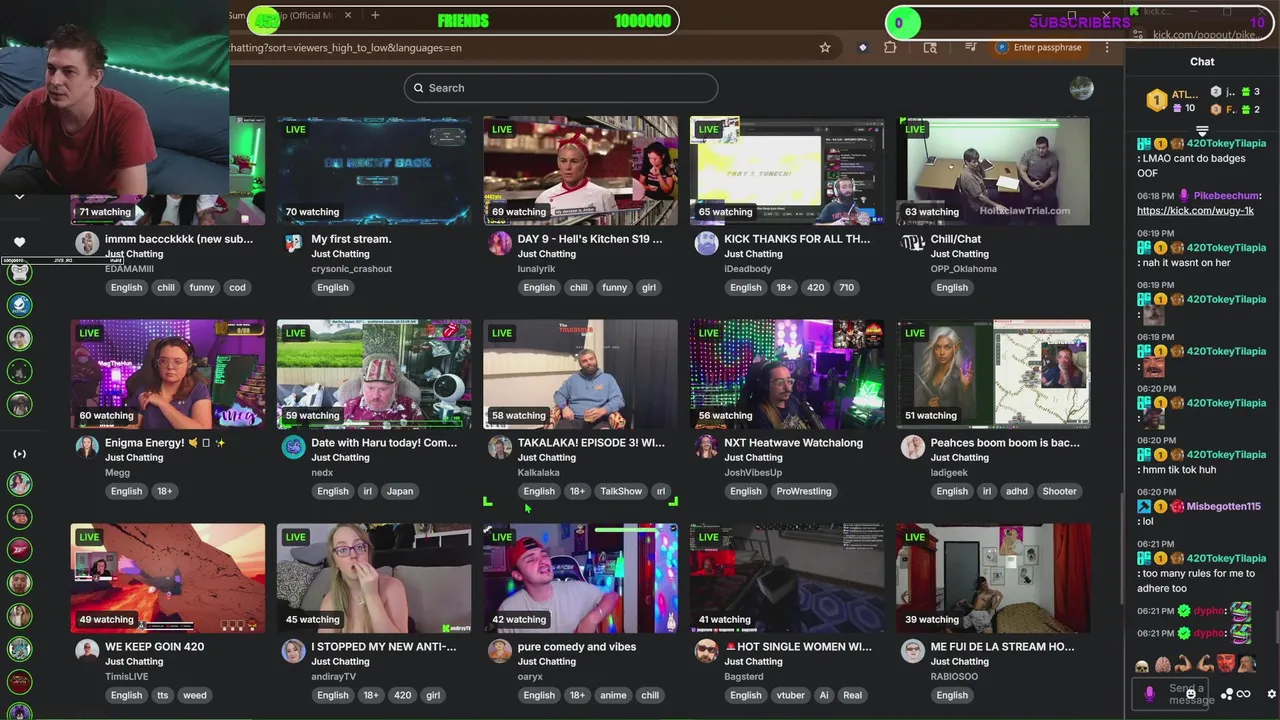The width and height of the screenshot is (1280, 720).
Task: Open lunalyrik channel avatar
Action: pos(500,243)
